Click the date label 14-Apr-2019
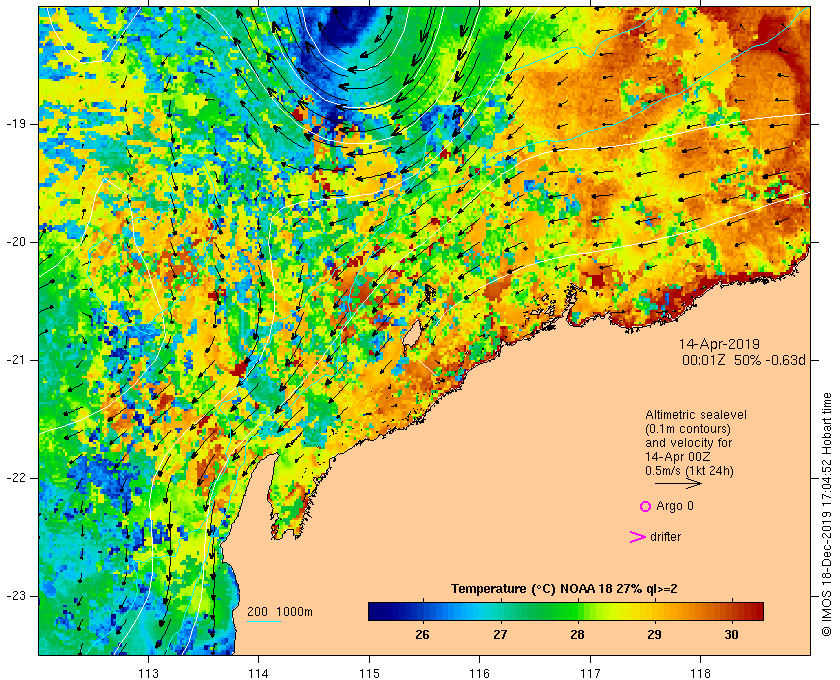The width and height of the screenshot is (840, 680). [719, 344]
